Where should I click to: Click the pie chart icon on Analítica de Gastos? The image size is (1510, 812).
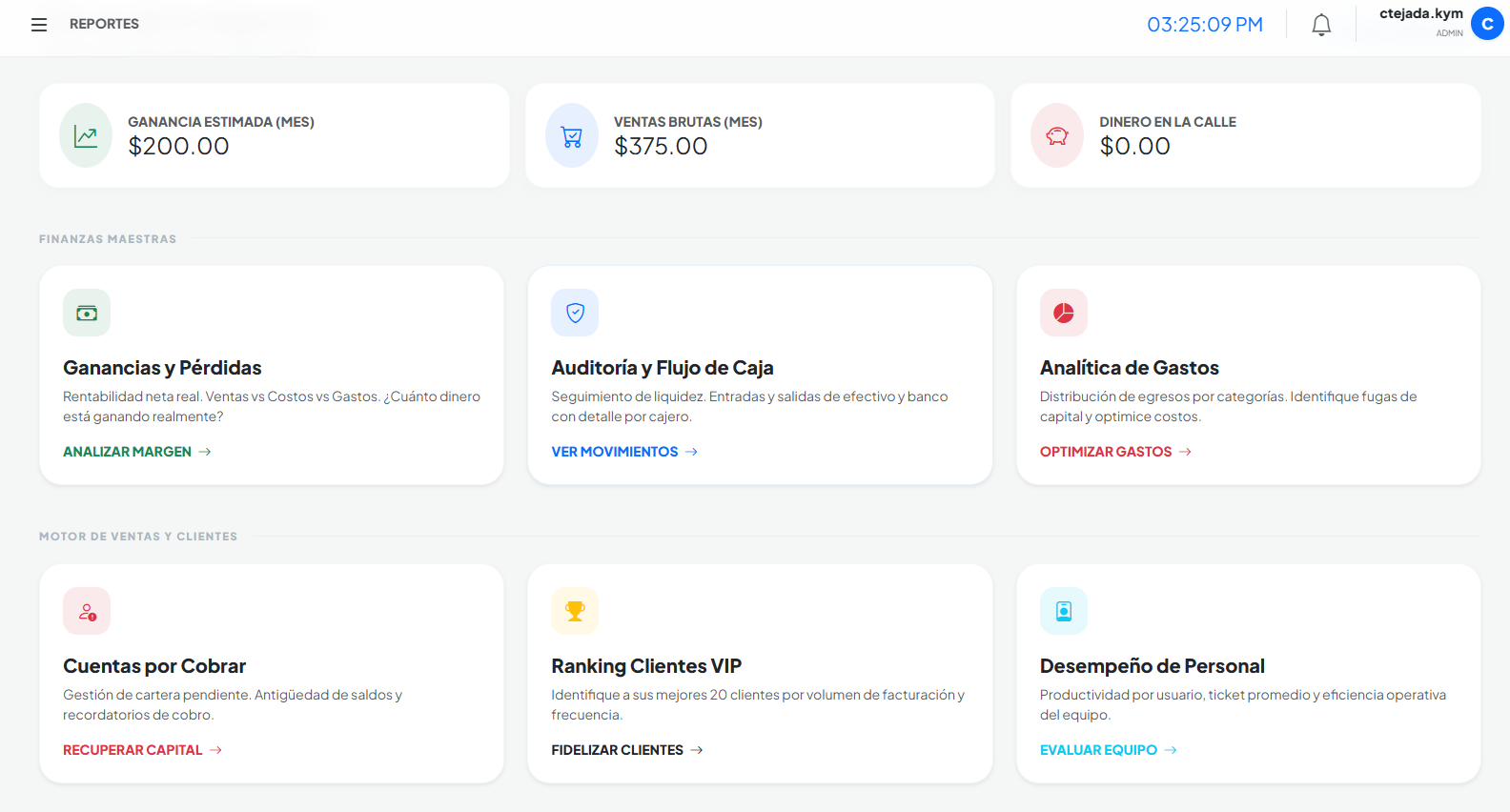tap(1063, 313)
